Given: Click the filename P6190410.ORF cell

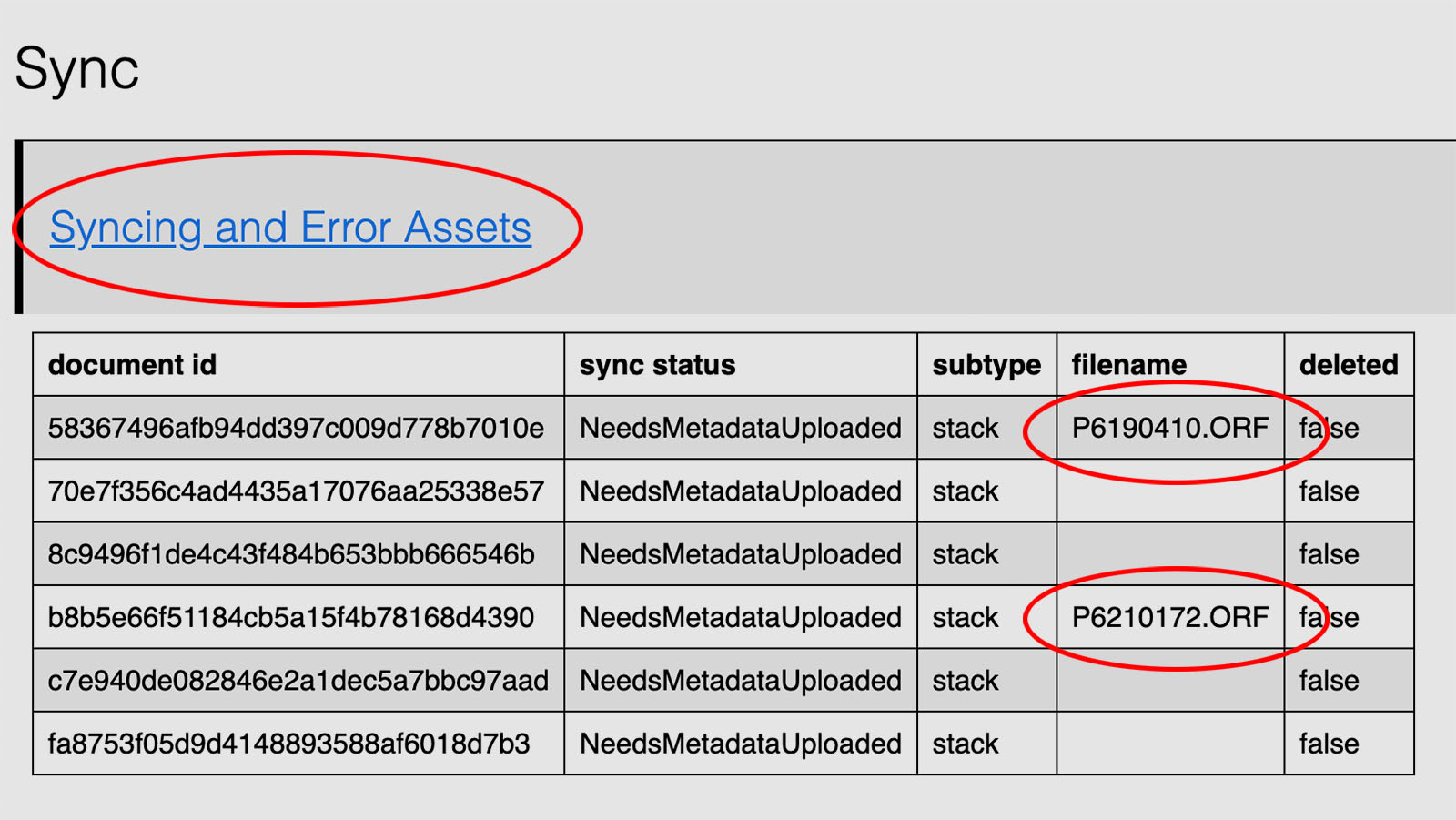Looking at the screenshot, I should [x=1169, y=428].
